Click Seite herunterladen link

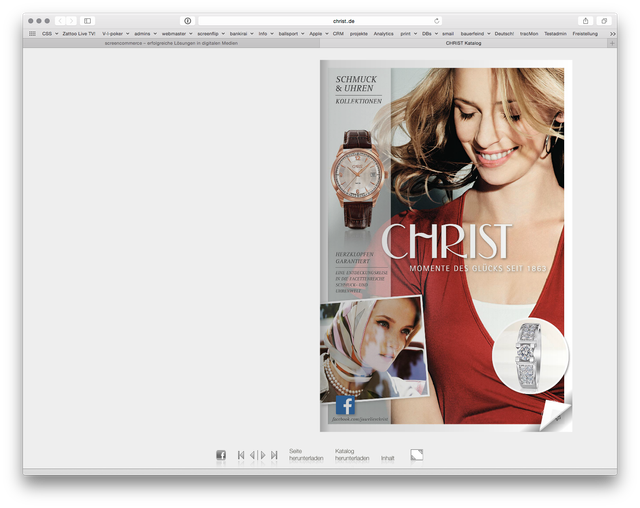pyautogui.click(x=306, y=455)
